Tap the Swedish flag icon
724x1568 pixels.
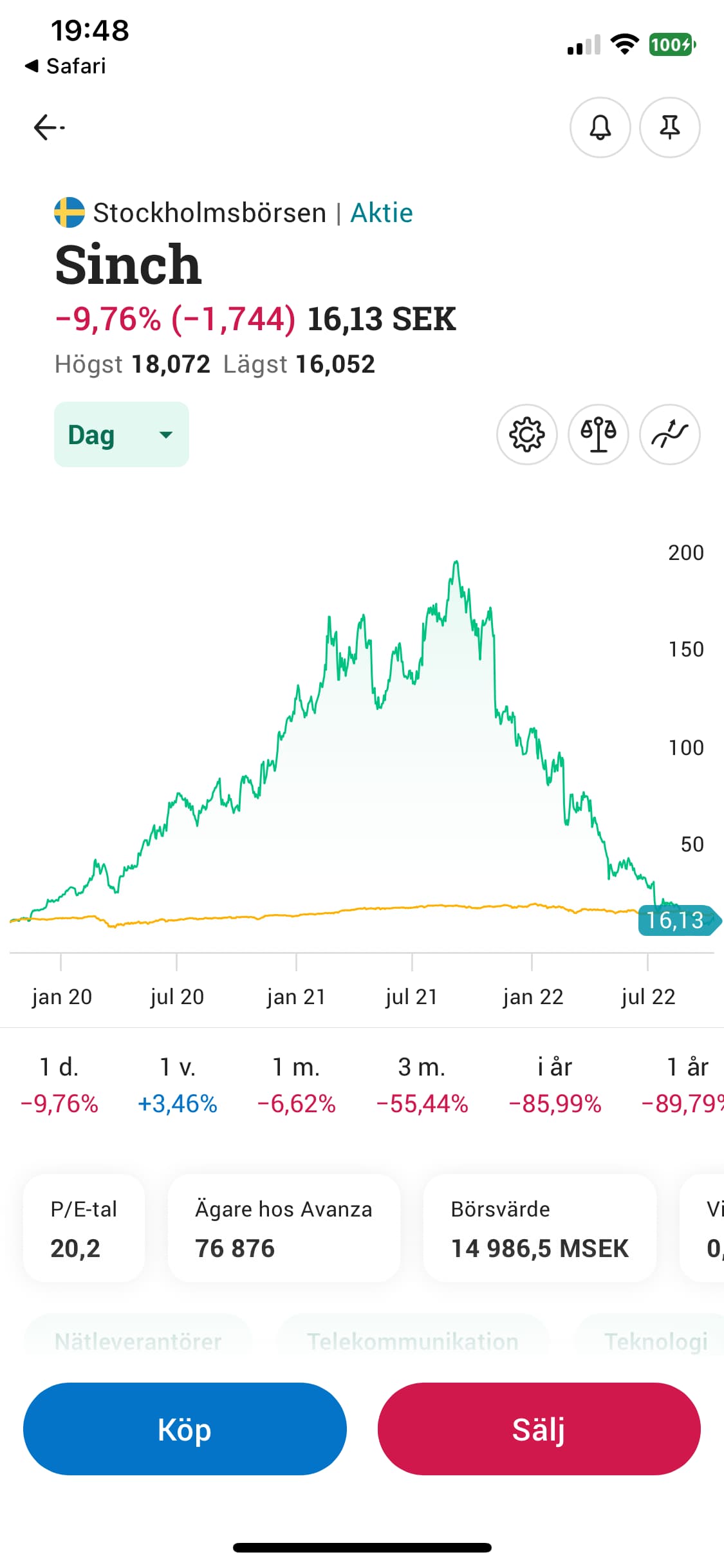pos(70,212)
